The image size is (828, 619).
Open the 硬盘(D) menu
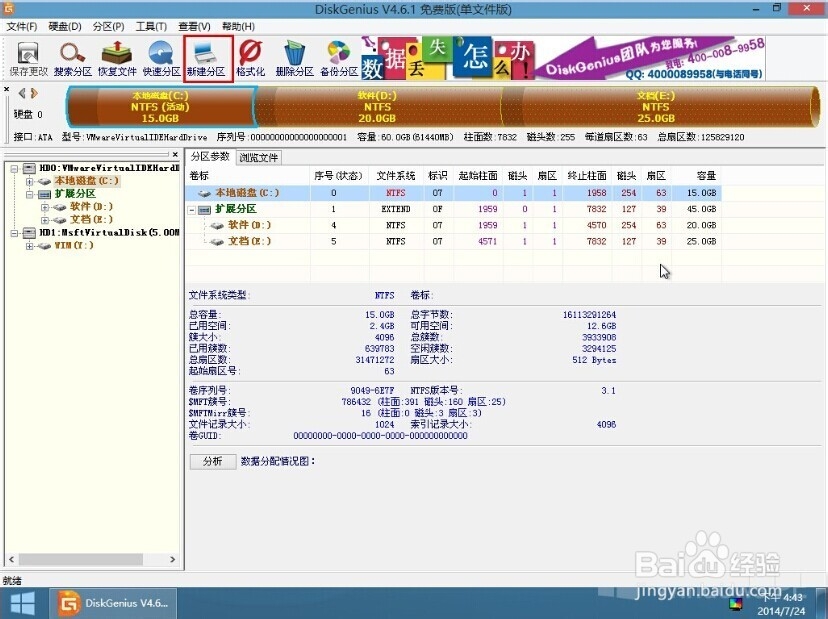tap(65, 26)
